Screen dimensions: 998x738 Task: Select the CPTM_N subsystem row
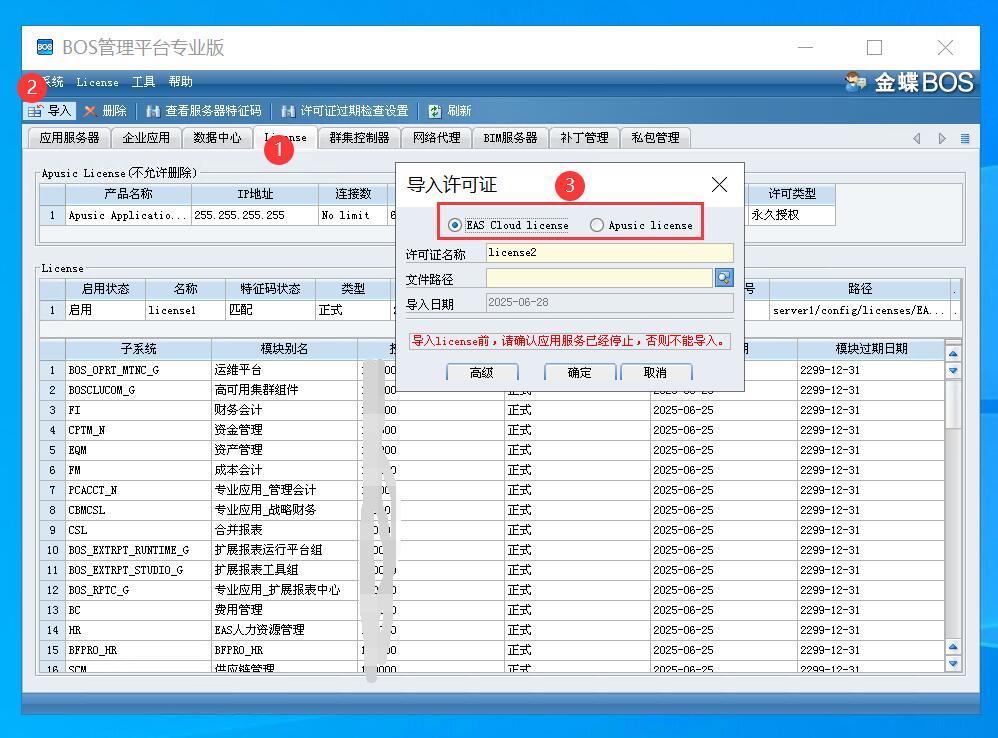point(138,430)
